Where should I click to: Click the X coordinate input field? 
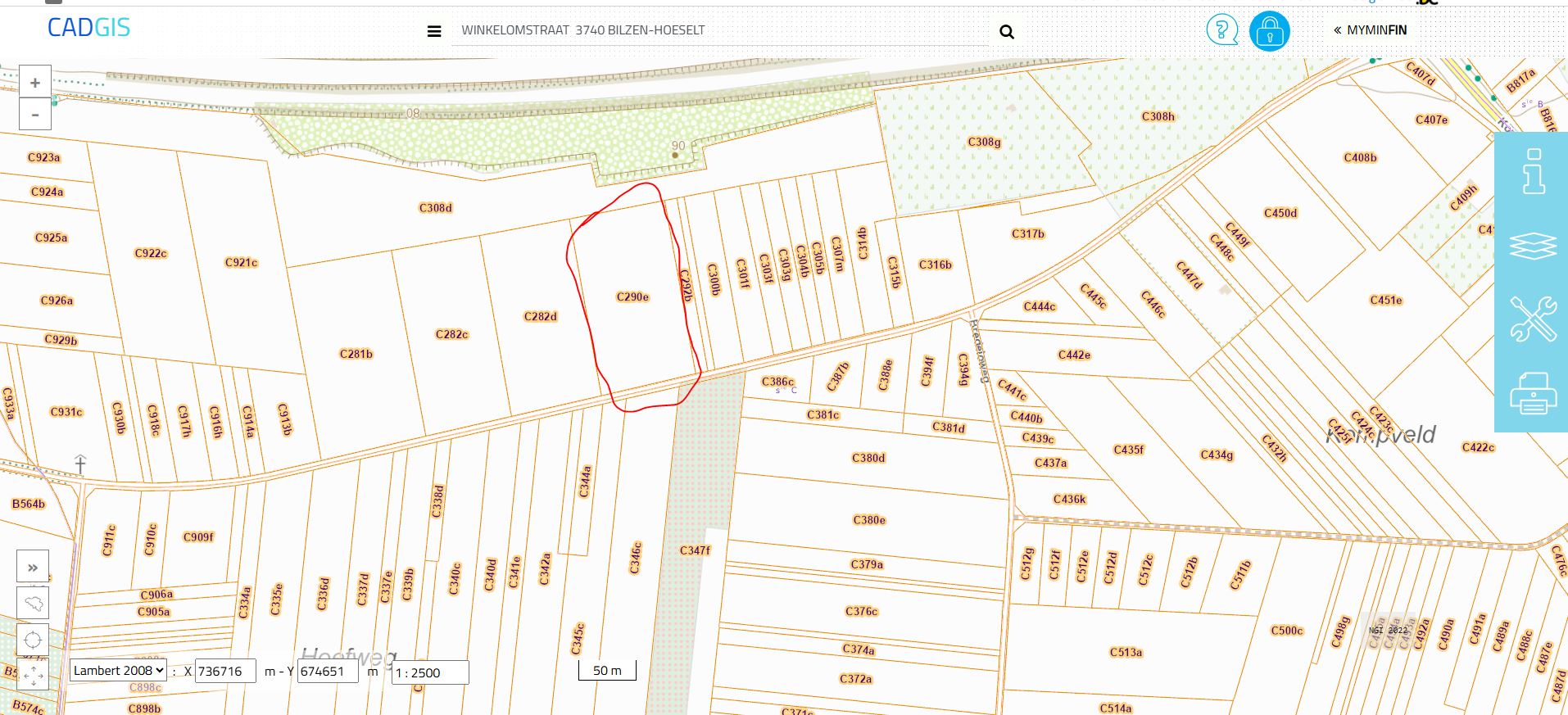click(x=225, y=672)
